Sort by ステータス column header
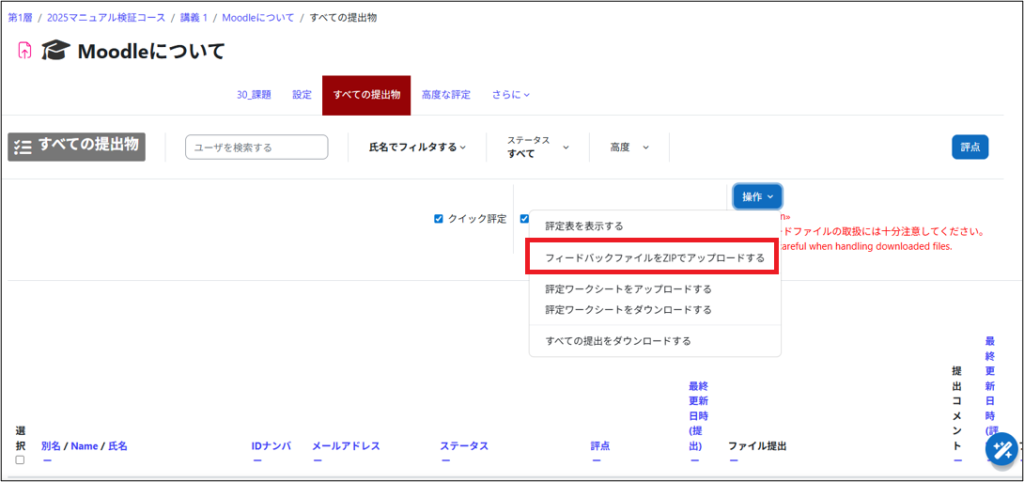The image size is (1024, 482). 464,446
